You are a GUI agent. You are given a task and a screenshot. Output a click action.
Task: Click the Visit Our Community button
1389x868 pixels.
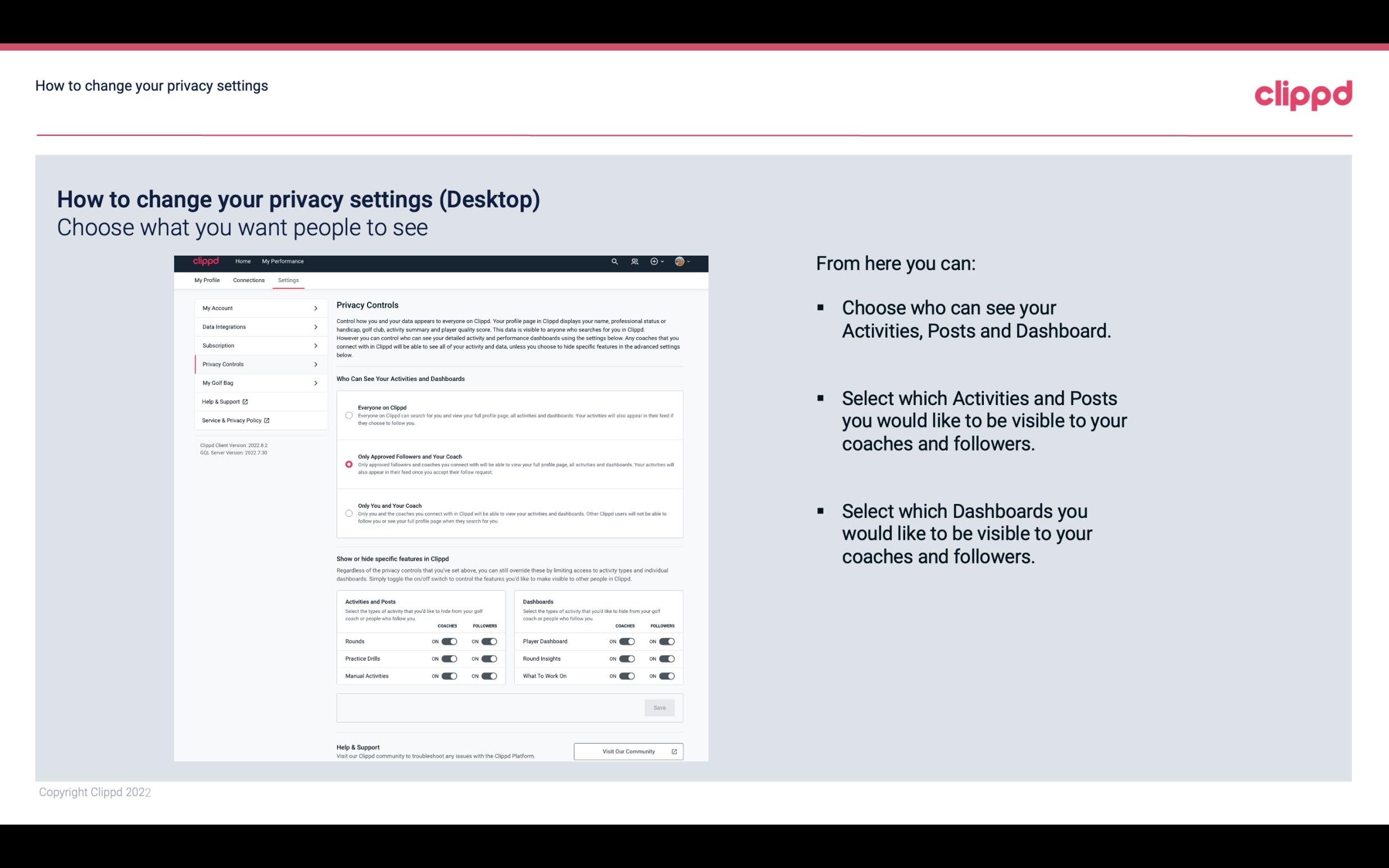627,751
